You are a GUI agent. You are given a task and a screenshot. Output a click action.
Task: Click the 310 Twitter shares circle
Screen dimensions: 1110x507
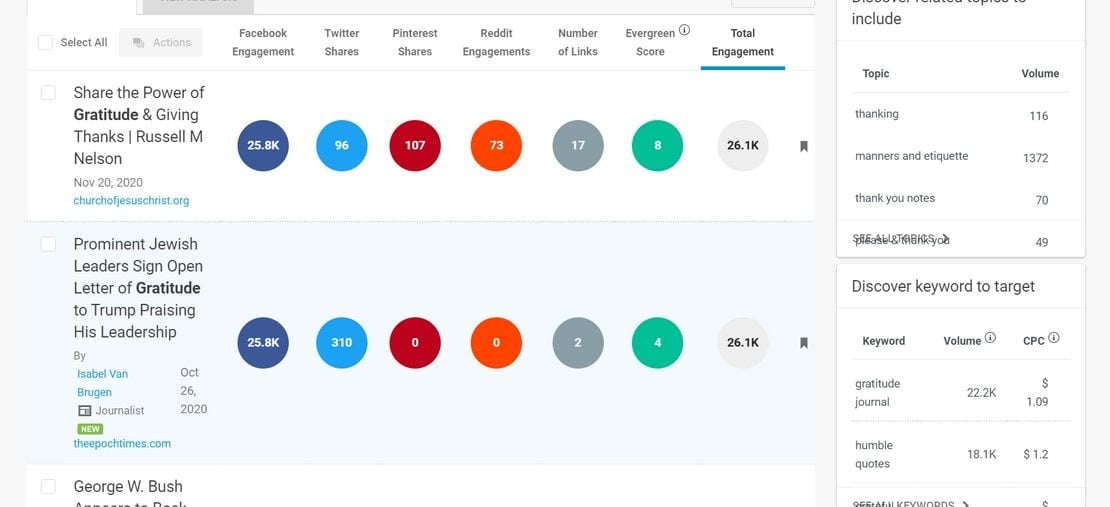[x=341, y=343]
